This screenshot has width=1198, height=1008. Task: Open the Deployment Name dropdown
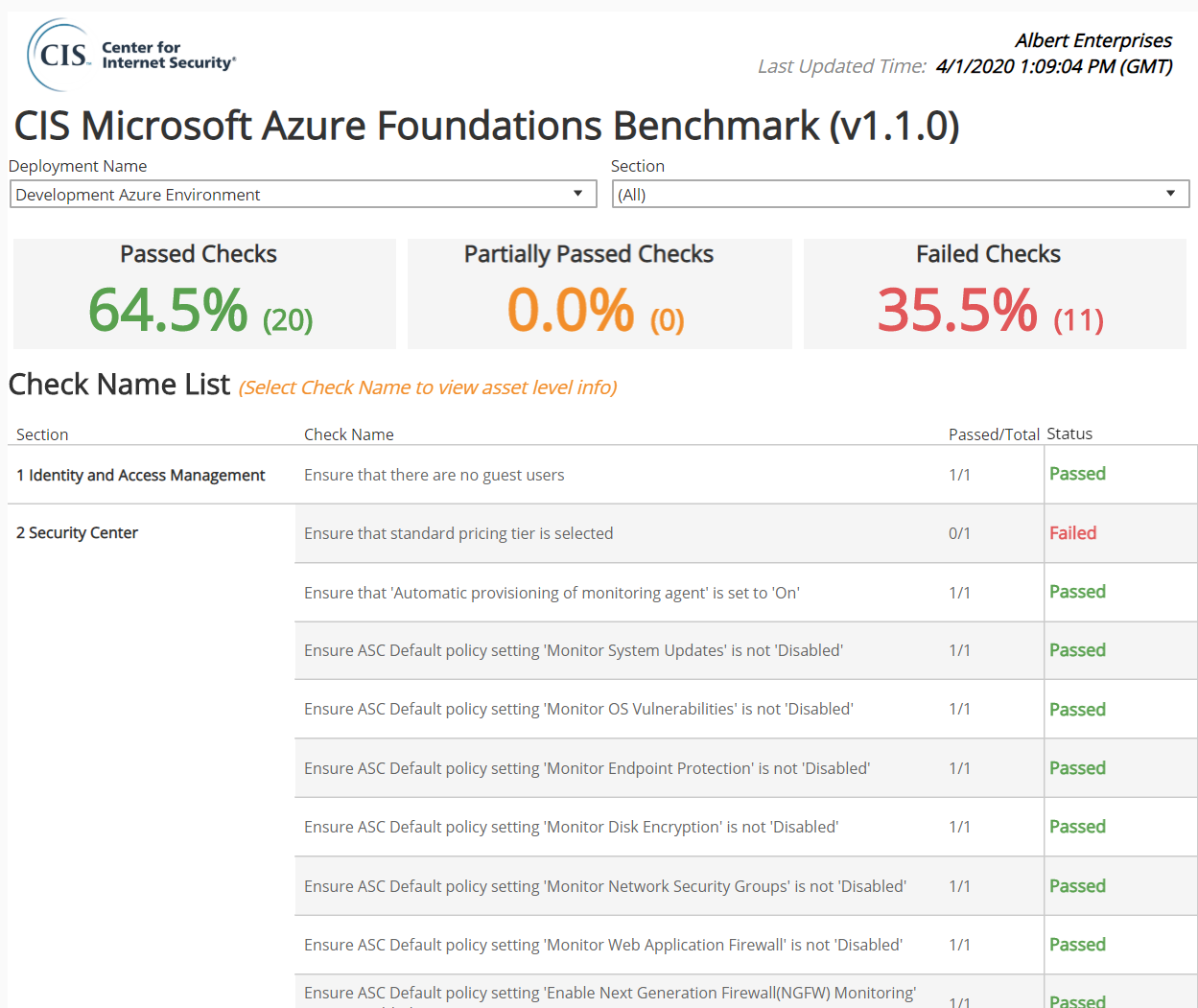[303, 194]
